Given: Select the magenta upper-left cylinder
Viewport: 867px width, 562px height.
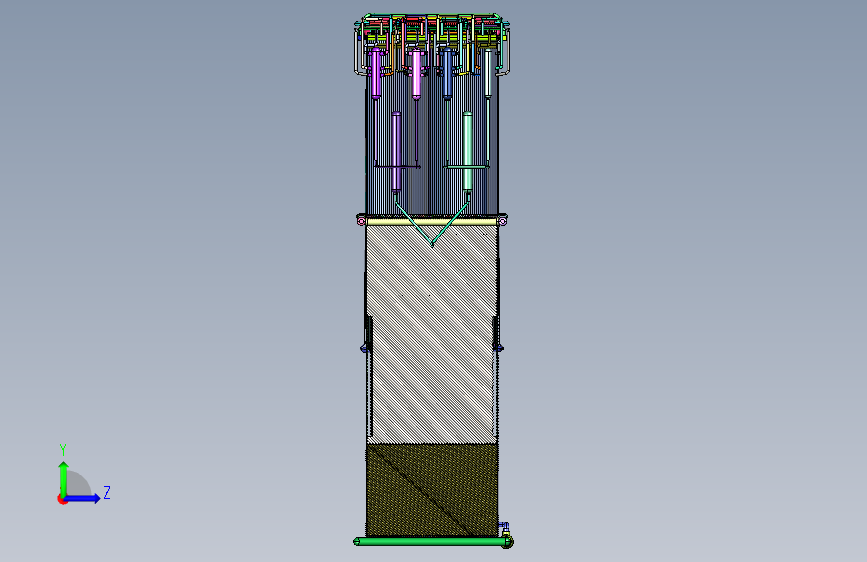Looking at the screenshot, I should click(376, 74).
